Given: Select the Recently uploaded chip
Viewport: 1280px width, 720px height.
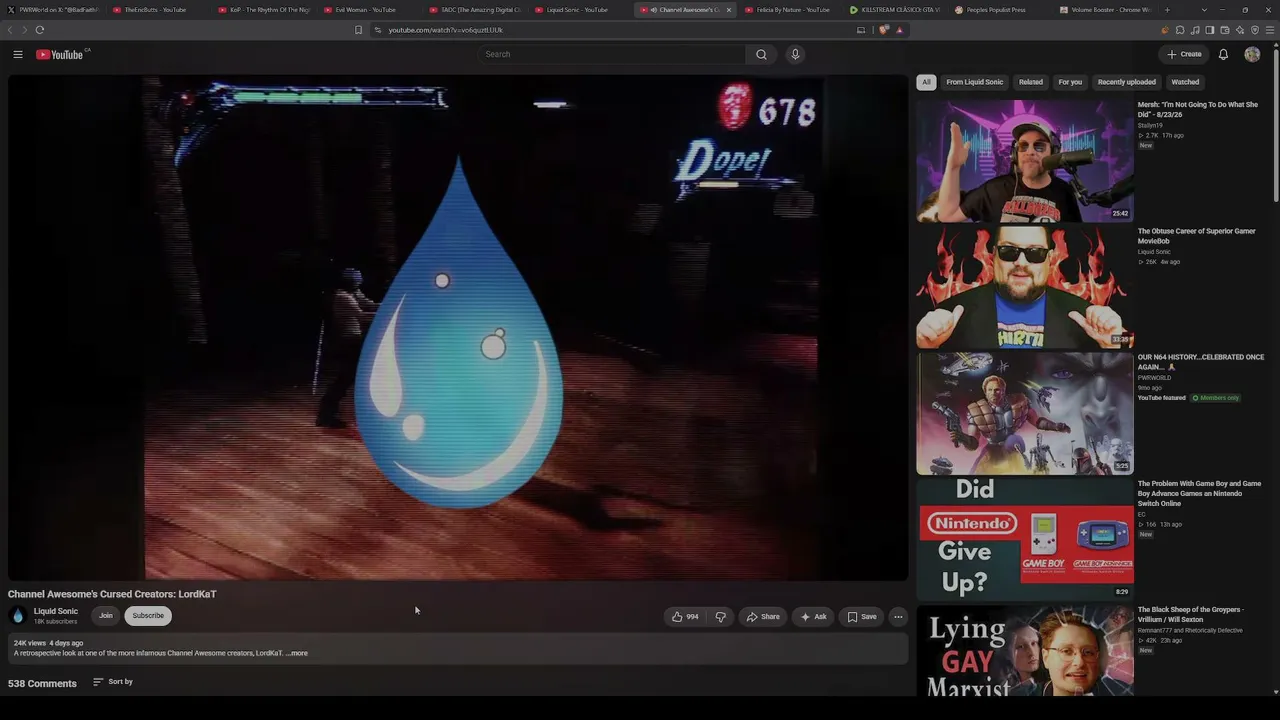Looking at the screenshot, I should click(x=1126, y=82).
